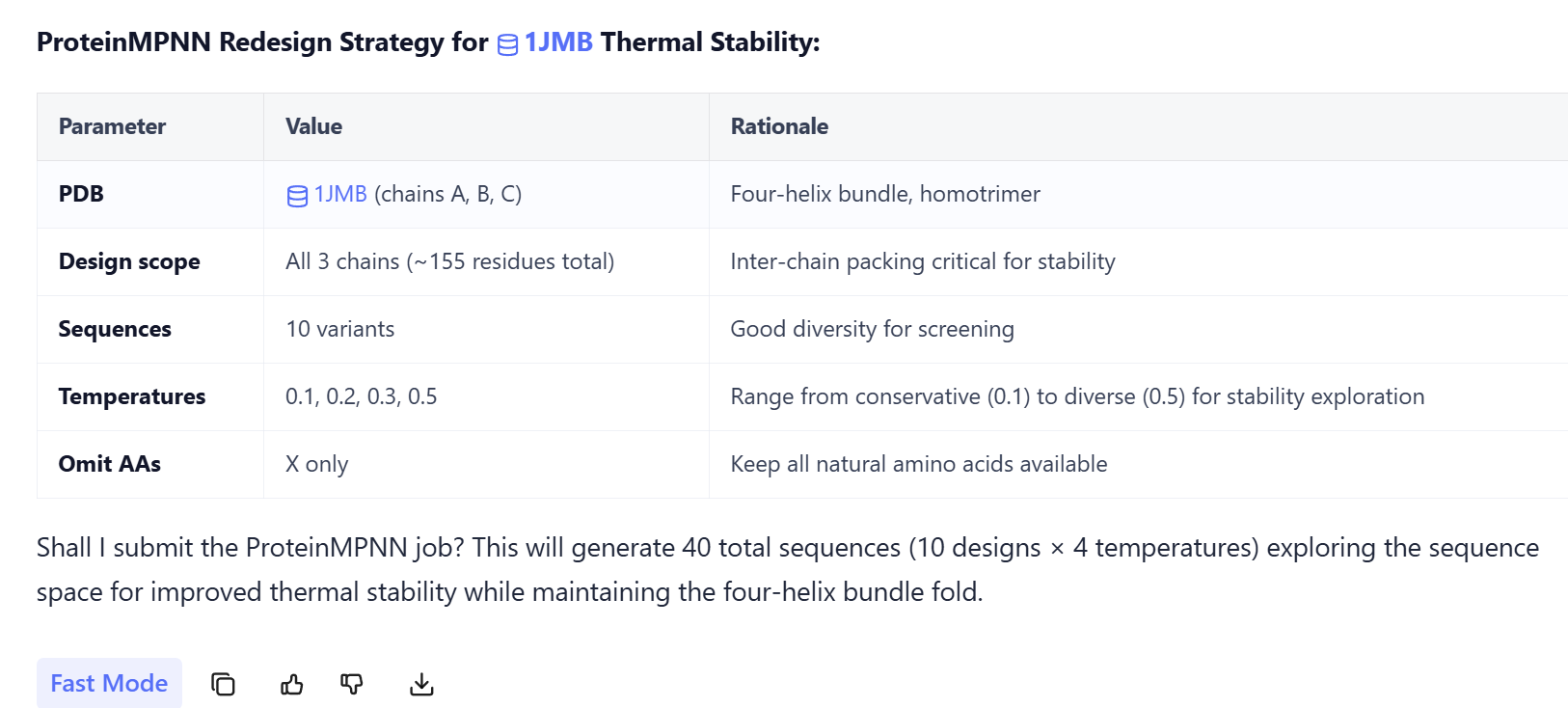This screenshot has height=708, width=1568.
Task: Click the Design scope row label
Action: [129, 261]
